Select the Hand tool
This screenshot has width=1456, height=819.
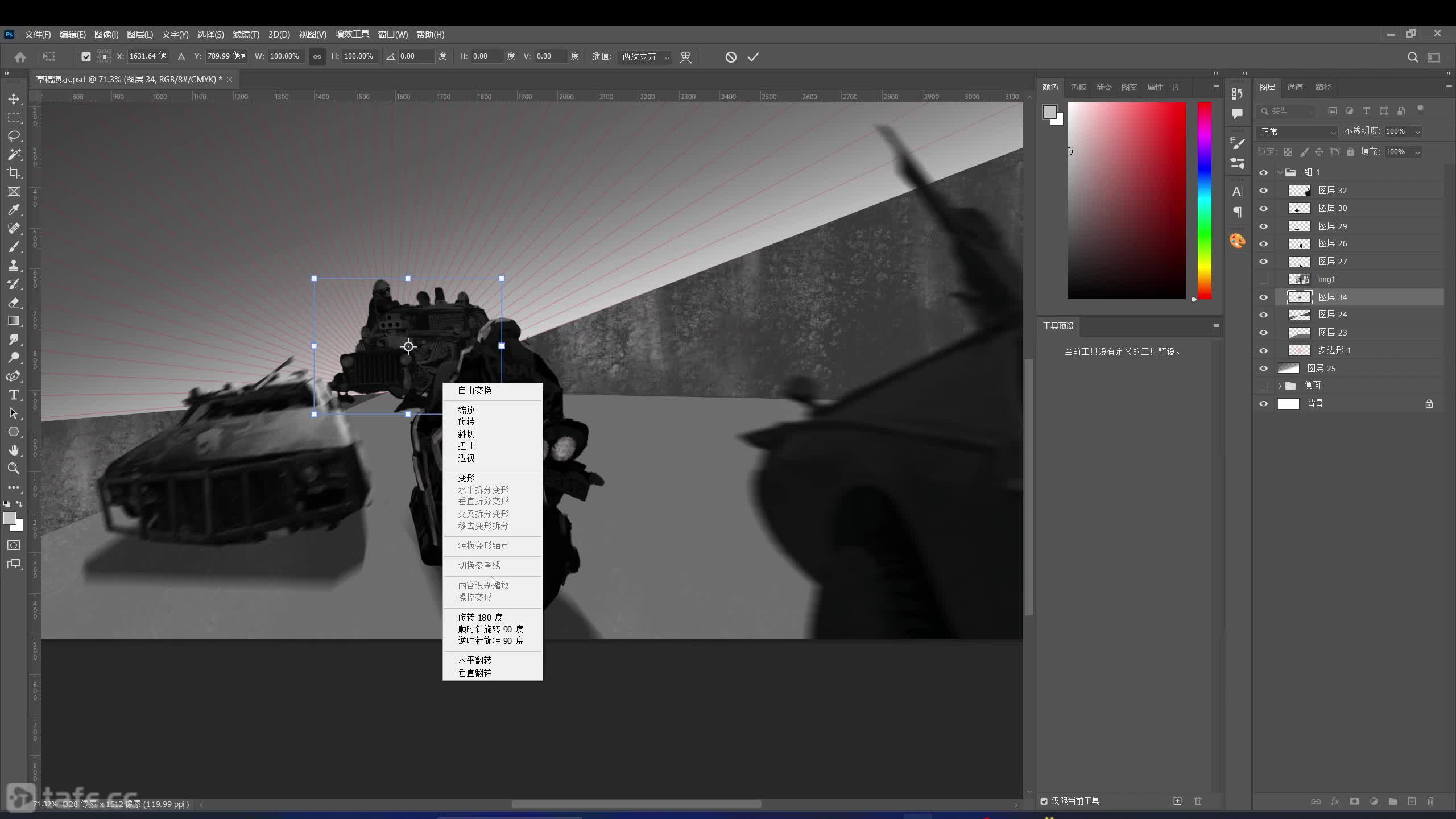click(x=14, y=450)
